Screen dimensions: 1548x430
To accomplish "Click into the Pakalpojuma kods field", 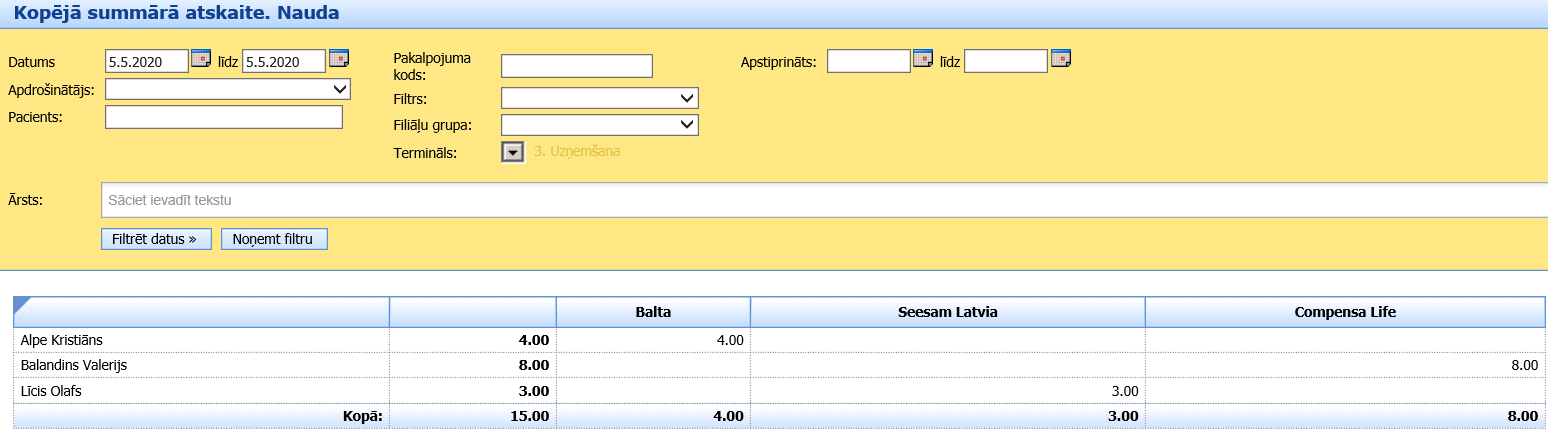I will click(x=576, y=66).
